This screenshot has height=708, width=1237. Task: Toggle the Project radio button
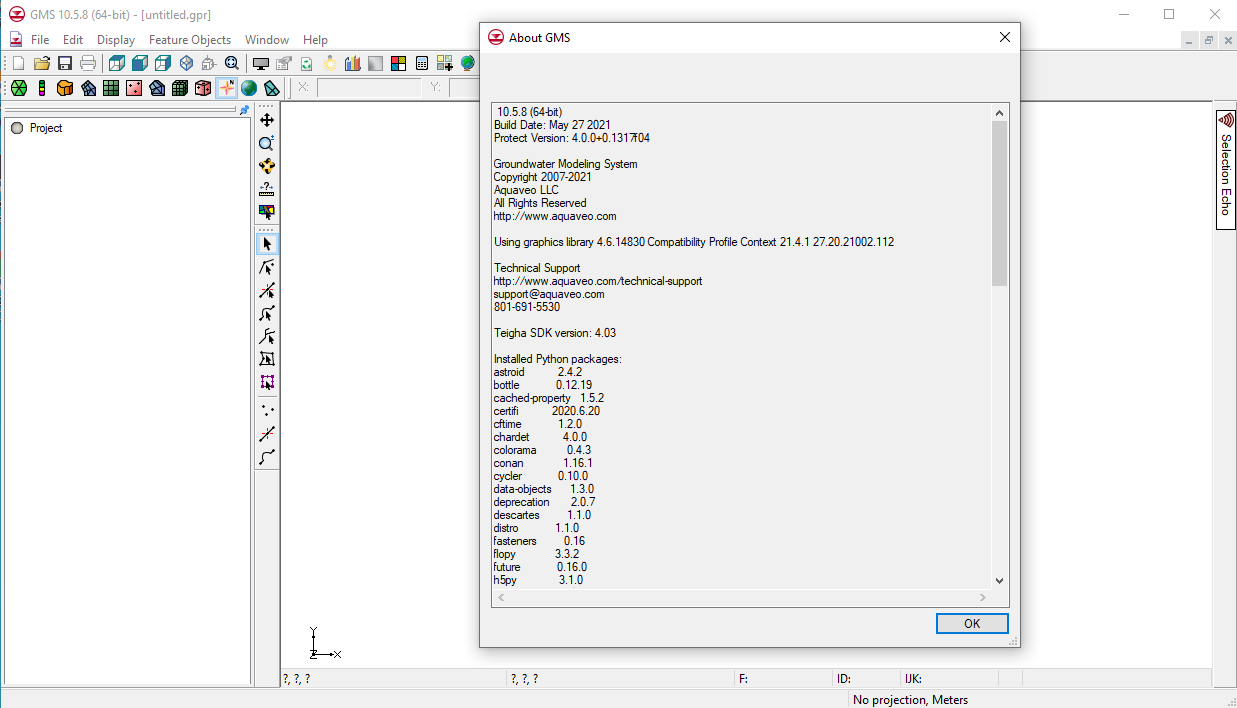click(x=16, y=127)
